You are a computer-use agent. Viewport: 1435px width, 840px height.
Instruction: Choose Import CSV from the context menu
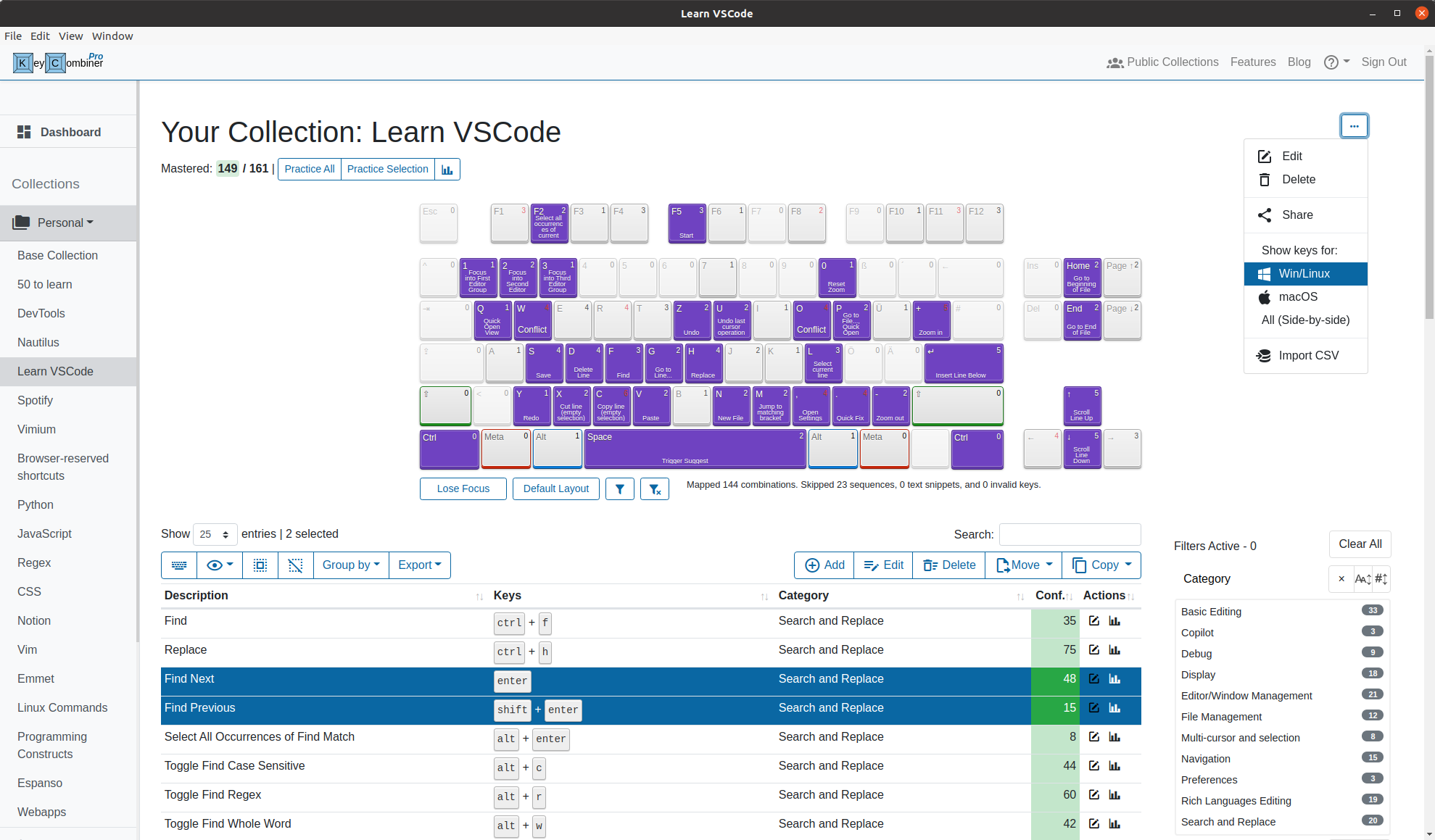coord(1308,355)
